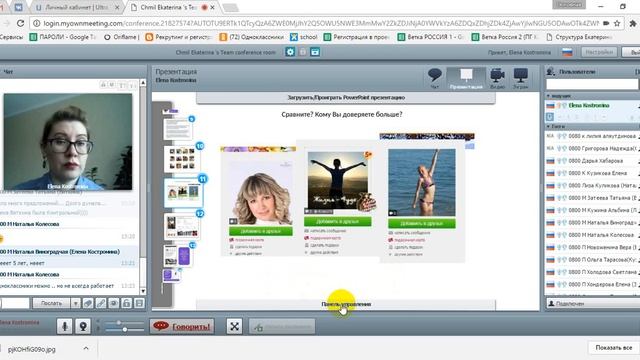Click the green "Добавить в друзья" button under blonde woman

[261, 231]
